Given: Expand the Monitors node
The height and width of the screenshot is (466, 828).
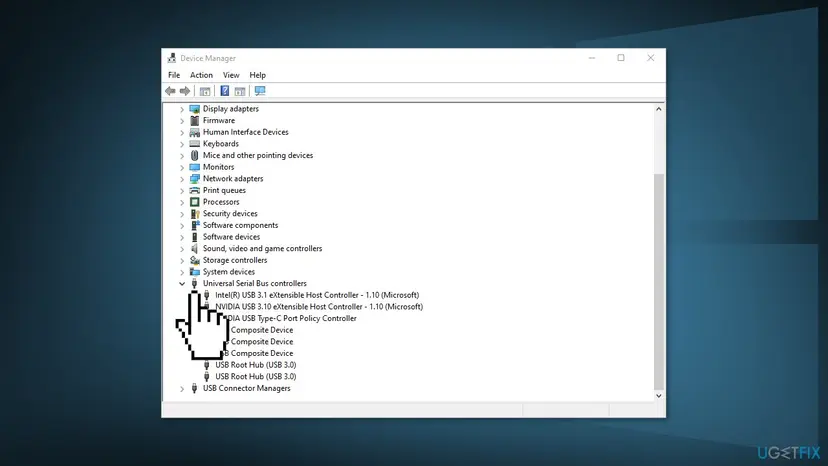Looking at the screenshot, I should point(182,167).
